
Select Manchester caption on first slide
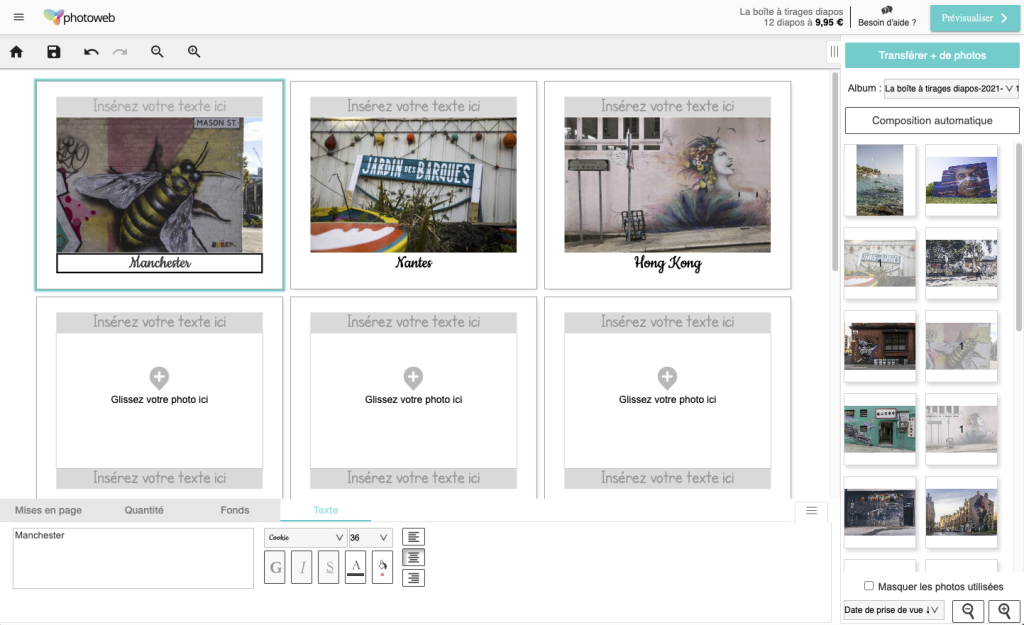click(159, 263)
